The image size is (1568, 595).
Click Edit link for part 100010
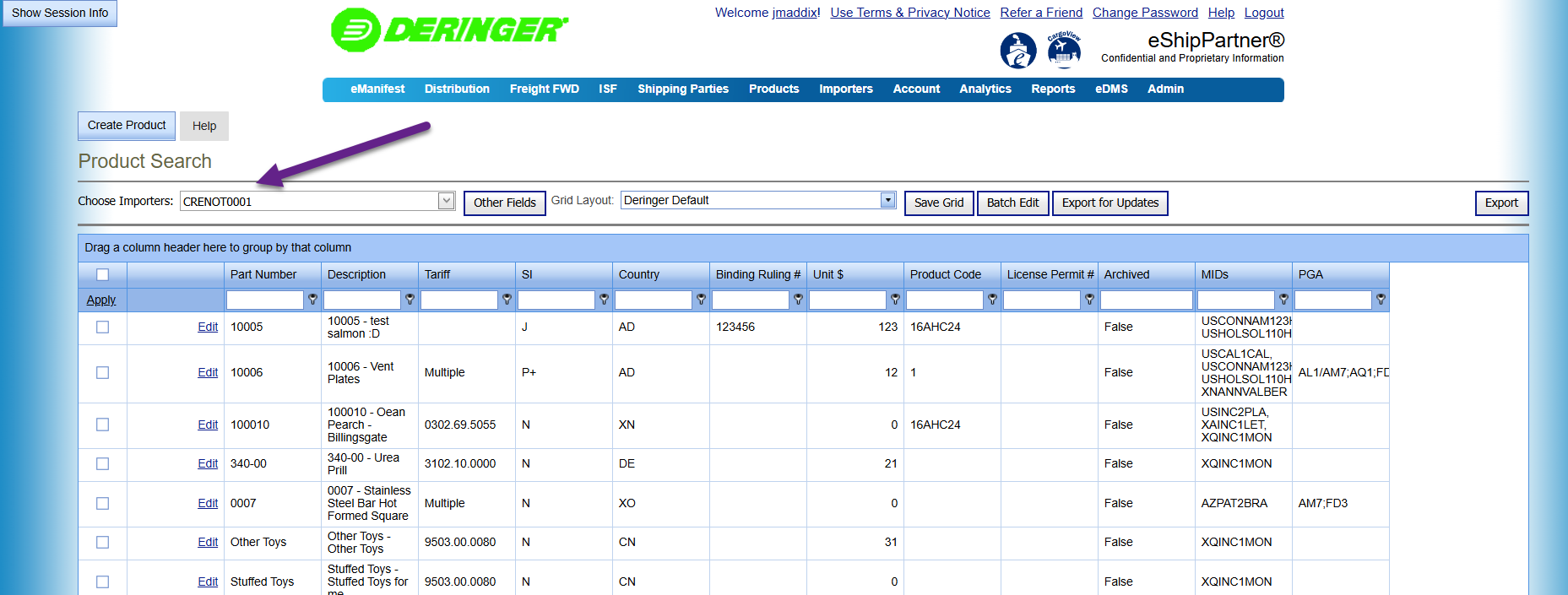point(208,425)
